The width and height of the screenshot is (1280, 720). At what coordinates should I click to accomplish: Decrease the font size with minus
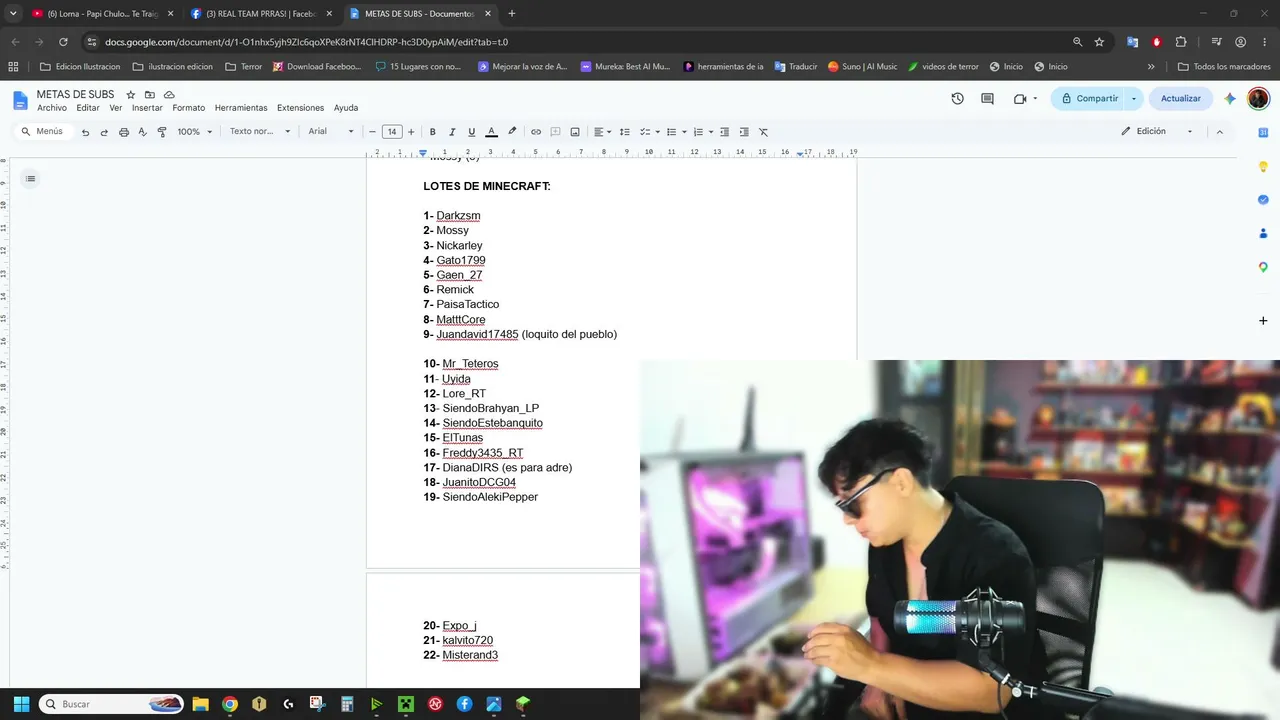tap(373, 132)
